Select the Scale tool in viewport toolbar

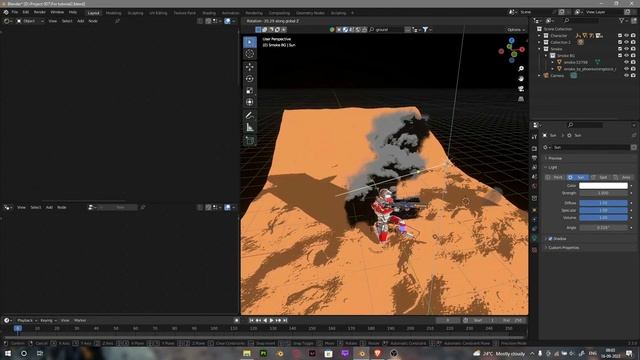pyautogui.click(x=250, y=91)
